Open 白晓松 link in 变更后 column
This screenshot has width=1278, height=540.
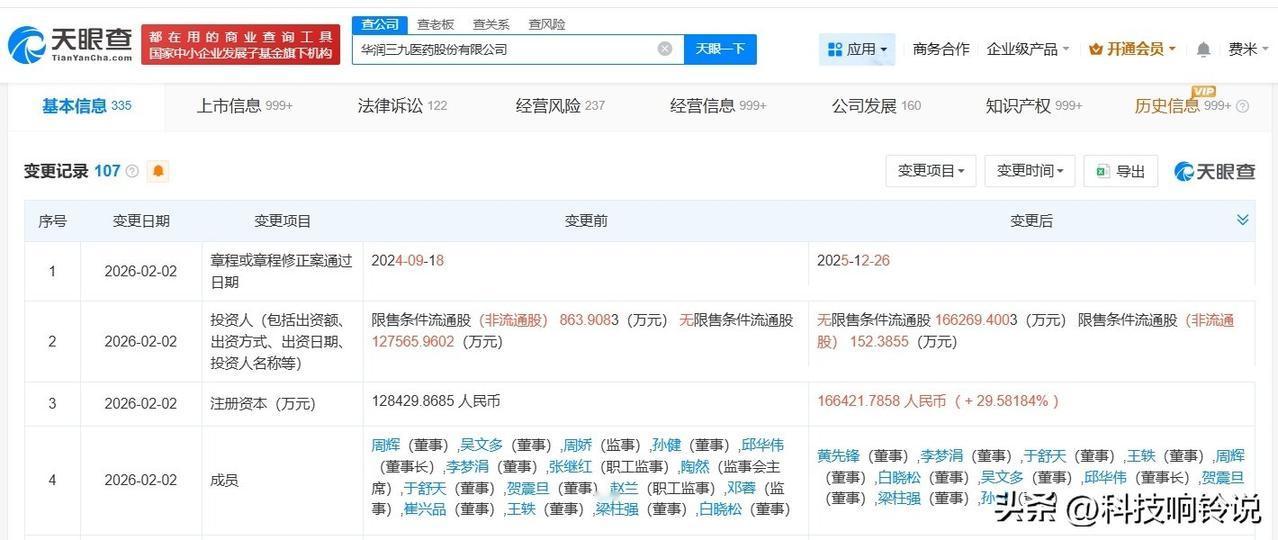coord(899,478)
